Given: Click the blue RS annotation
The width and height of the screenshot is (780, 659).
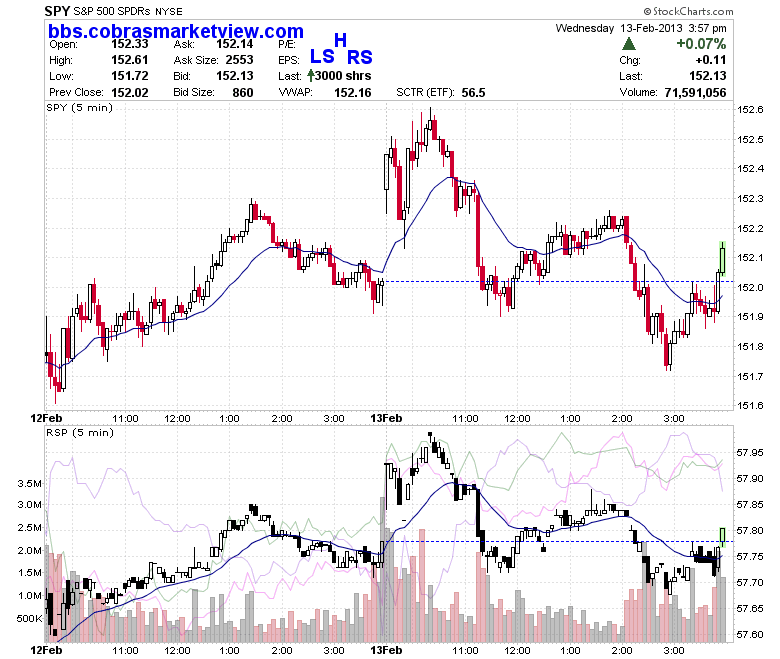Looking at the screenshot, I should 360,57.
